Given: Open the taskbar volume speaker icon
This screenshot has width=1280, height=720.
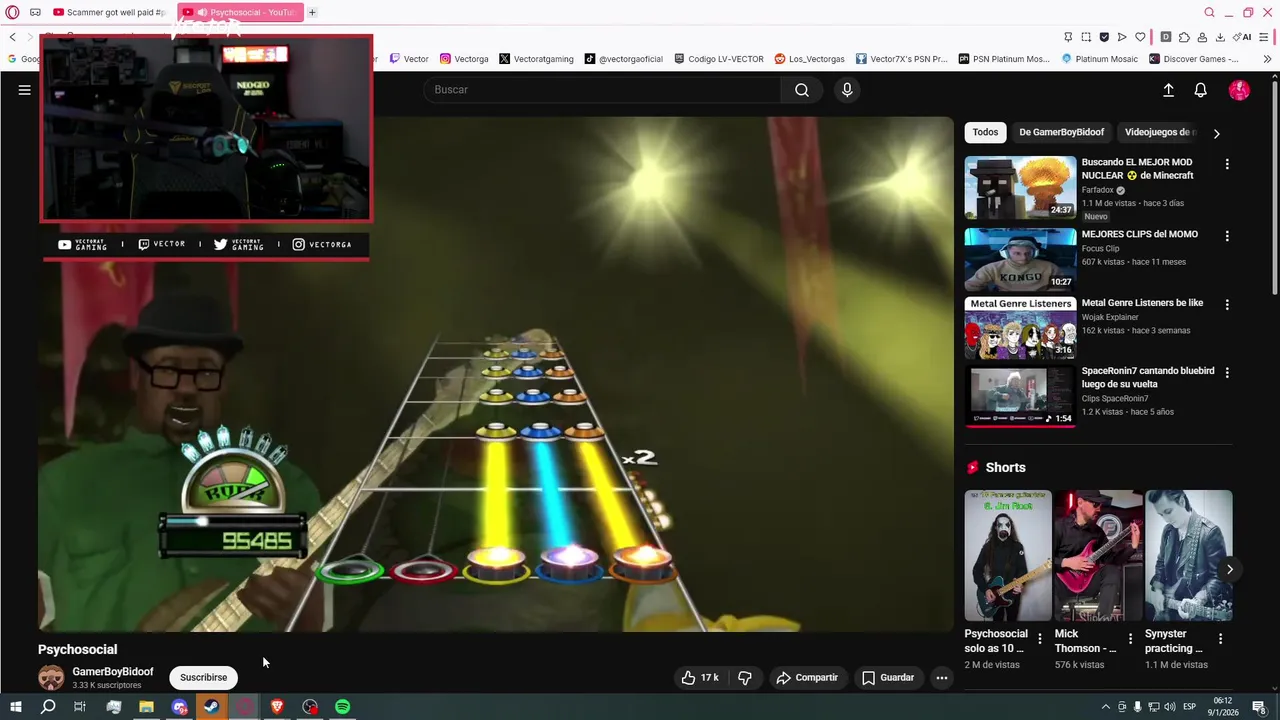Looking at the screenshot, I should coord(1170,707).
